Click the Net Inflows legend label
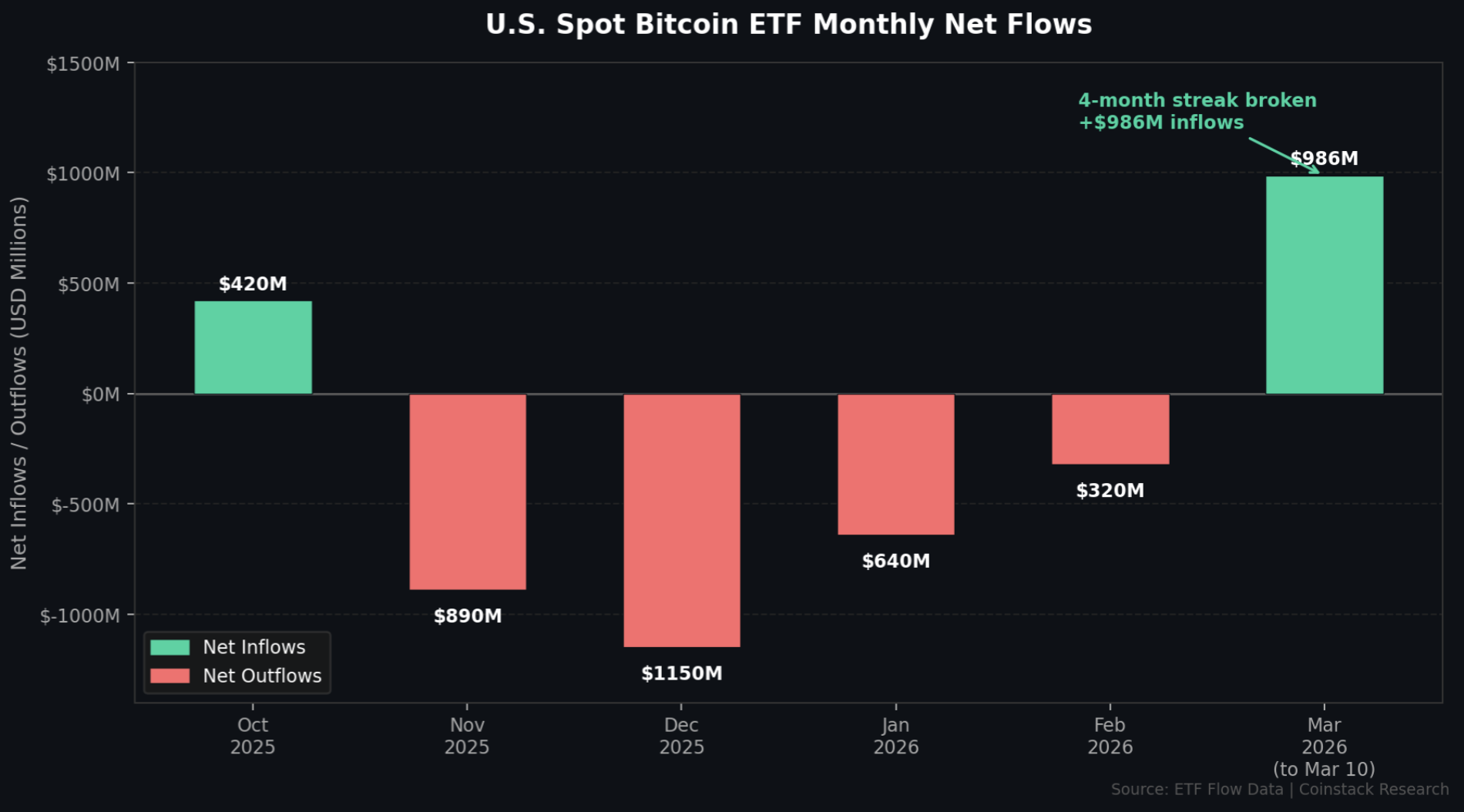This screenshot has height=812, width=1464. (254, 647)
